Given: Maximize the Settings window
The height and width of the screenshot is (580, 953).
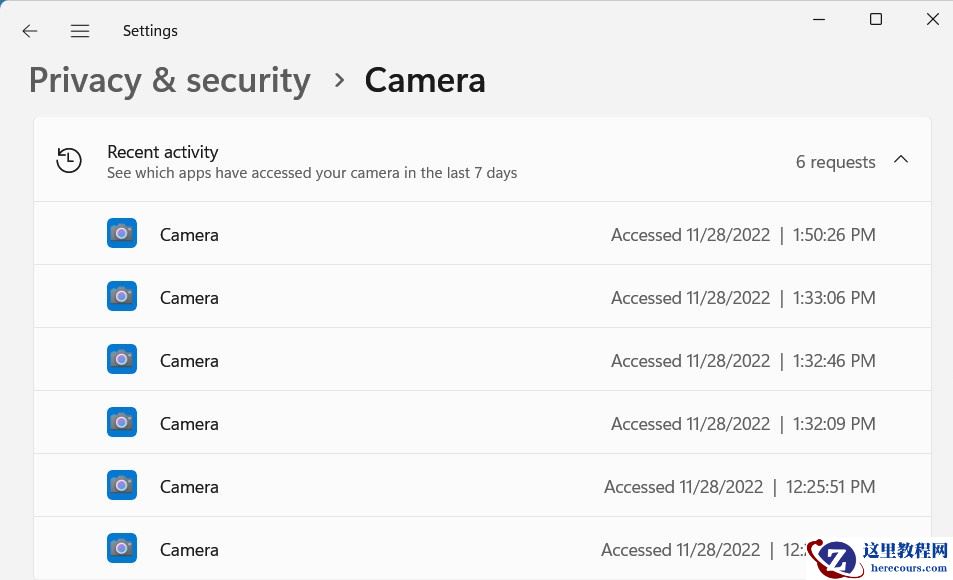Looking at the screenshot, I should [x=876, y=19].
